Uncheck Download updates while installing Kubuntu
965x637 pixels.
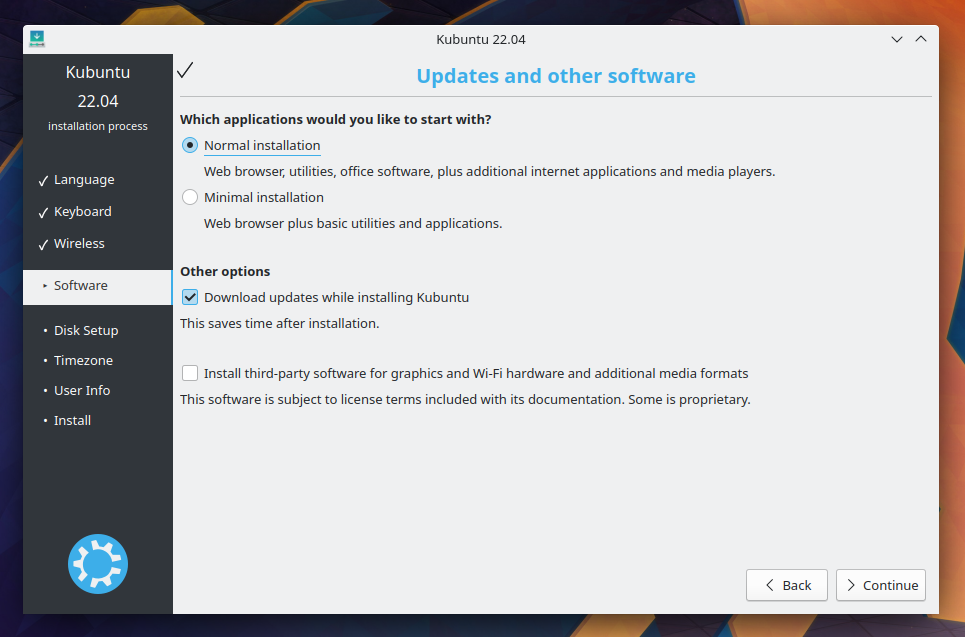[190, 297]
